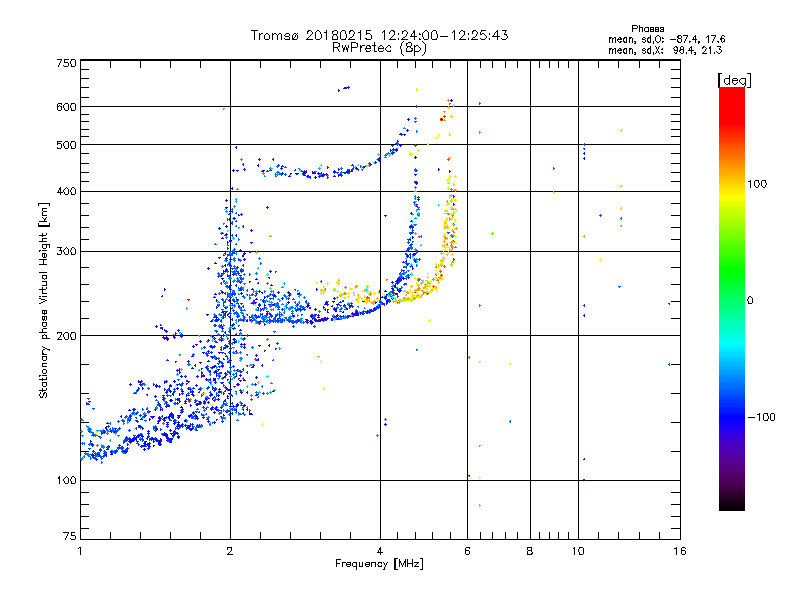
Task: Click the '600' y-axis tick label
Action: point(67,107)
